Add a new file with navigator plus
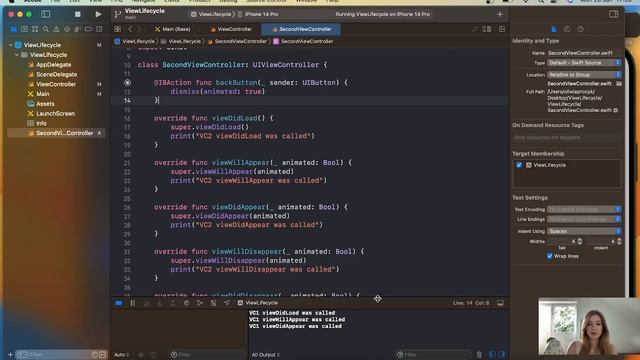Screen dimensions: 640x360 10,355
